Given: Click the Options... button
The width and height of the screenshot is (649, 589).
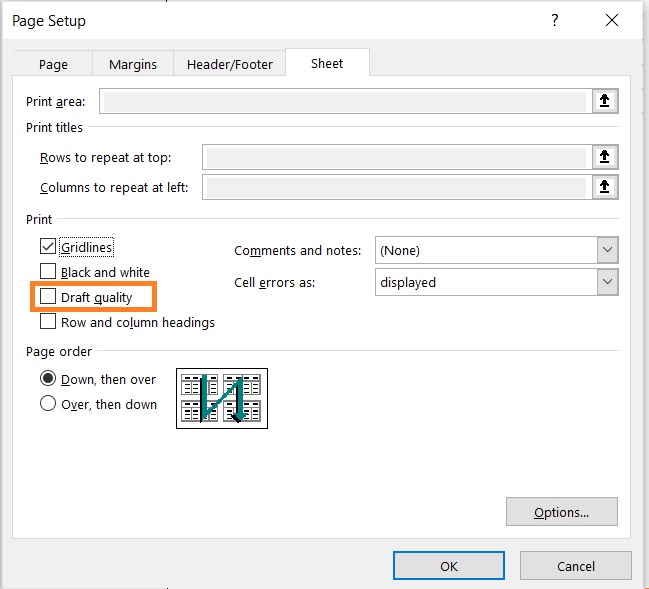Looking at the screenshot, I should 562,512.
